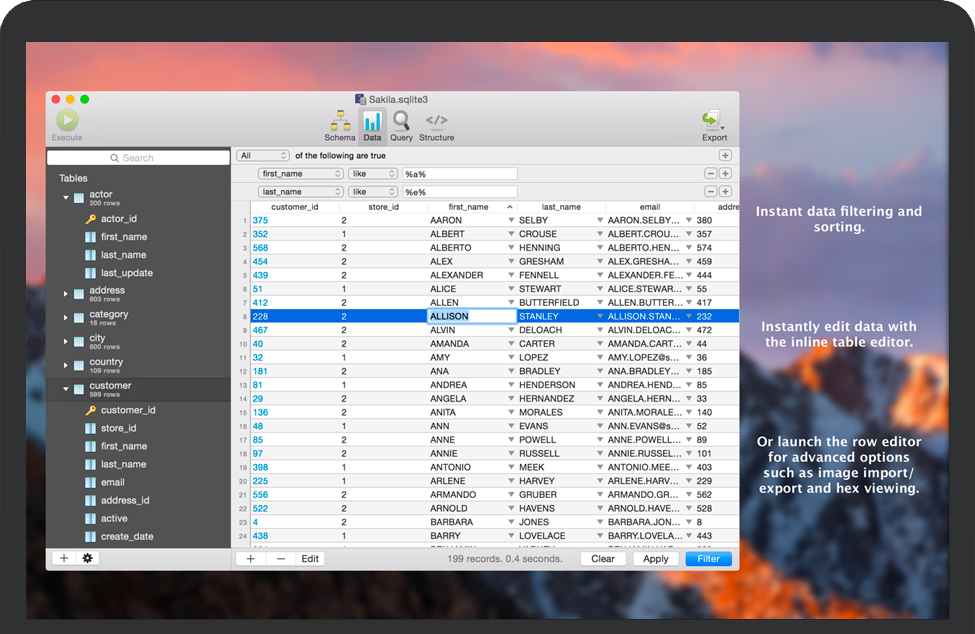This screenshot has width=975, height=634.
Task: Select the actor_id key column
Action: 118,219
